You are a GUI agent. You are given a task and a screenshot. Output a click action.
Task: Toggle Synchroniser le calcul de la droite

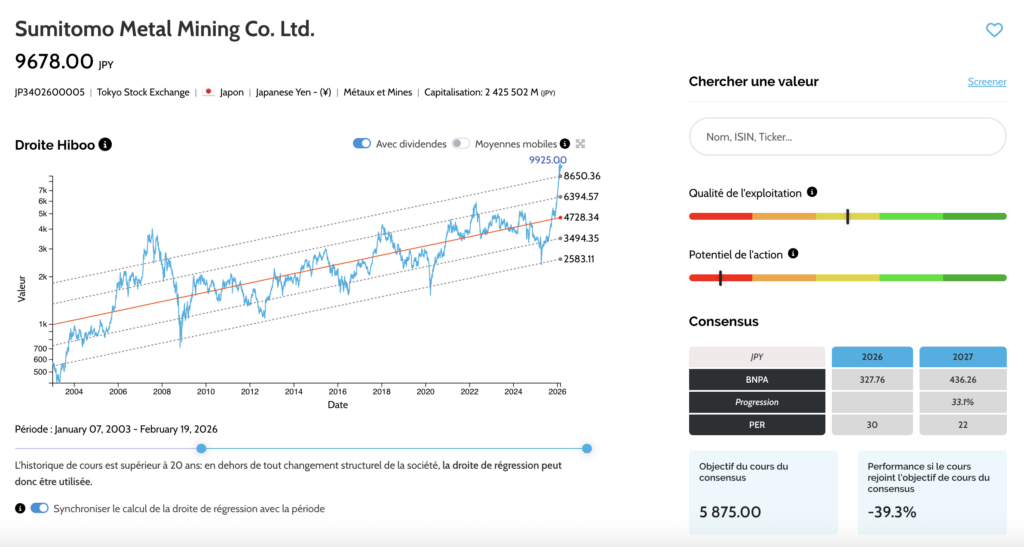(x=40, y=508)
